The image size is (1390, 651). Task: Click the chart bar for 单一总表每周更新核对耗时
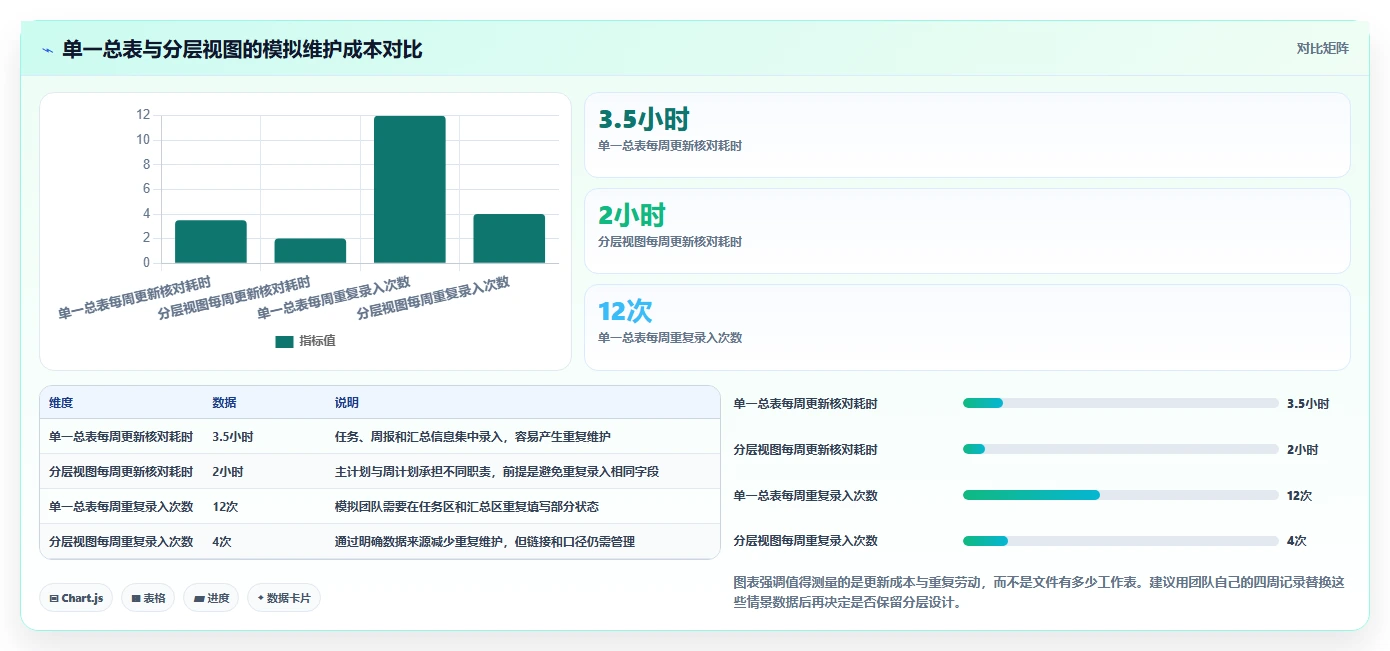(x=211, y=242)
